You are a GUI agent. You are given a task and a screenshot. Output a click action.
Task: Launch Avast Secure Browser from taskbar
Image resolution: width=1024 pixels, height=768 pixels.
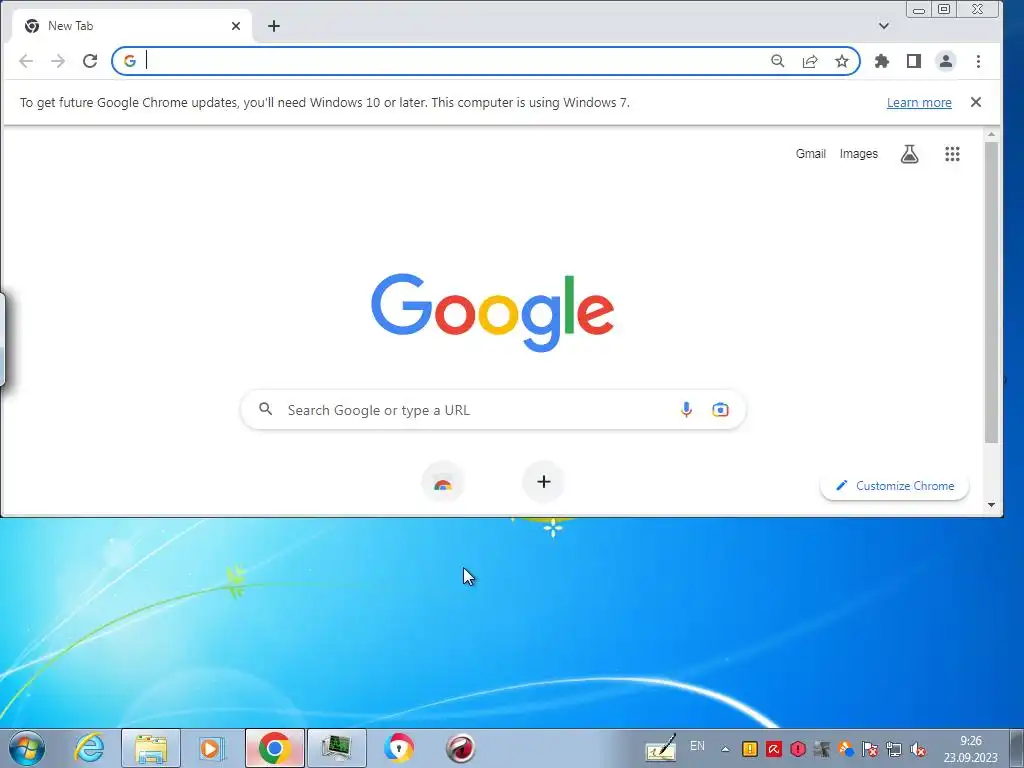click(398, 748)
